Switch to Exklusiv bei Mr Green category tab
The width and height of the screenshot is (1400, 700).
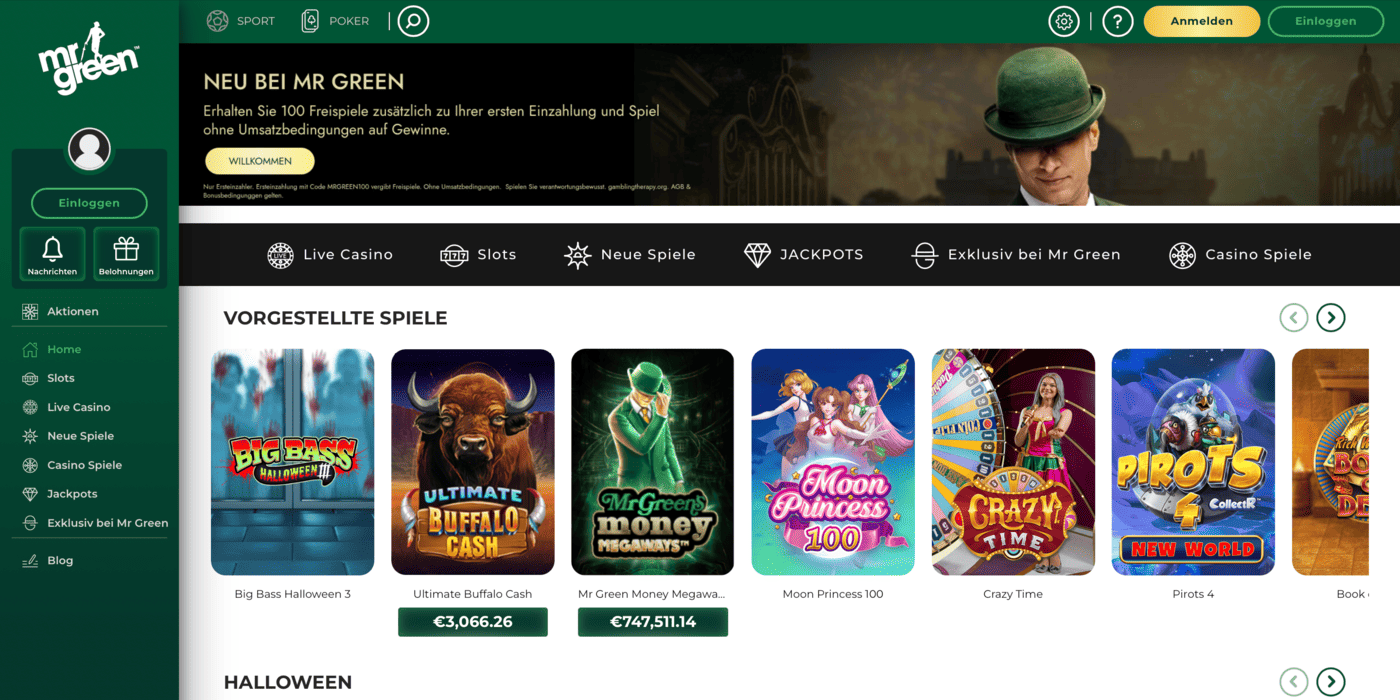point(1016,255)
